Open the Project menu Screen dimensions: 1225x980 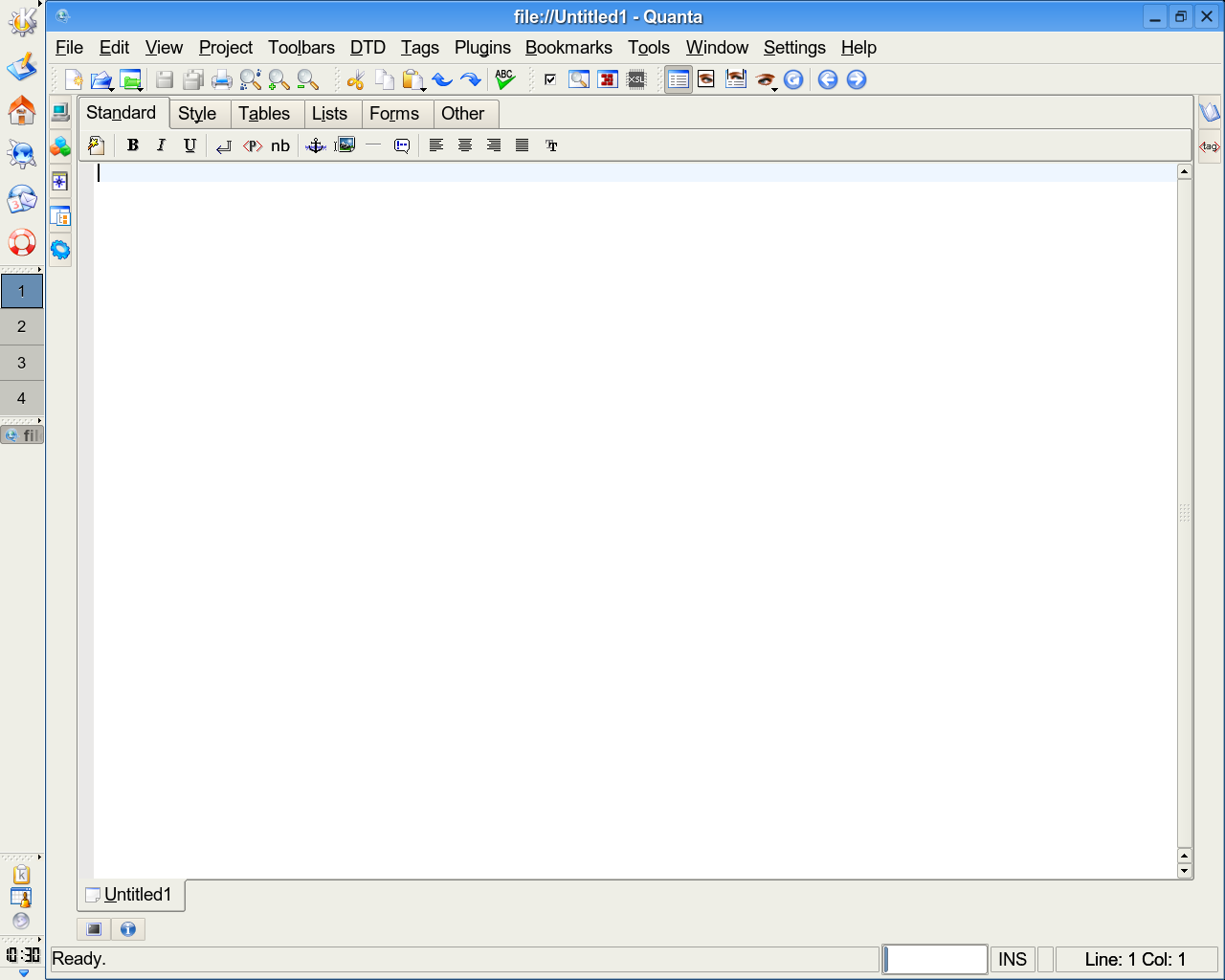[x=226, y=48]
